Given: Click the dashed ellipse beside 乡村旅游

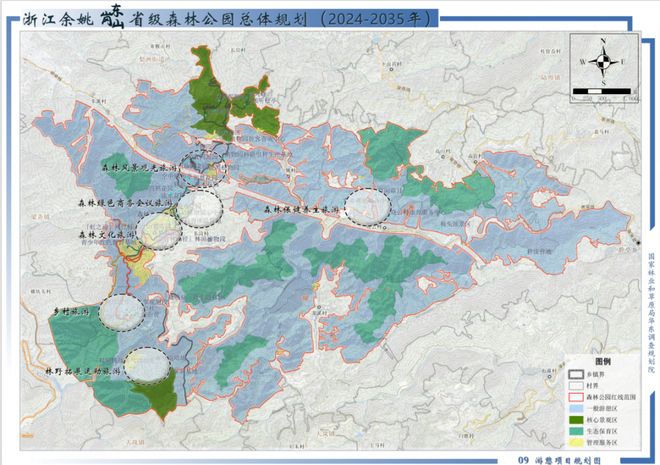Looking at the screenshot, I should (122, 313).
